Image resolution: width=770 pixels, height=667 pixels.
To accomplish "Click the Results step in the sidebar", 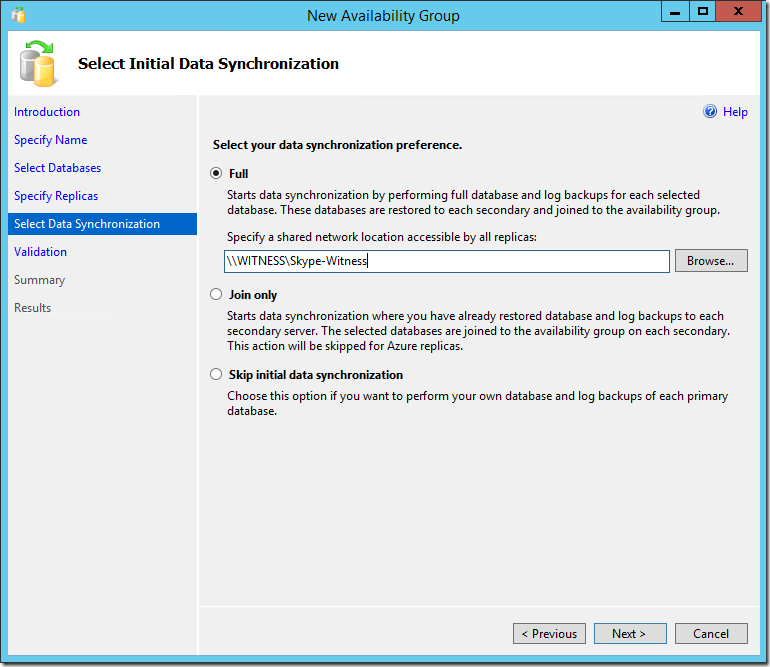I will click(32, 308).
